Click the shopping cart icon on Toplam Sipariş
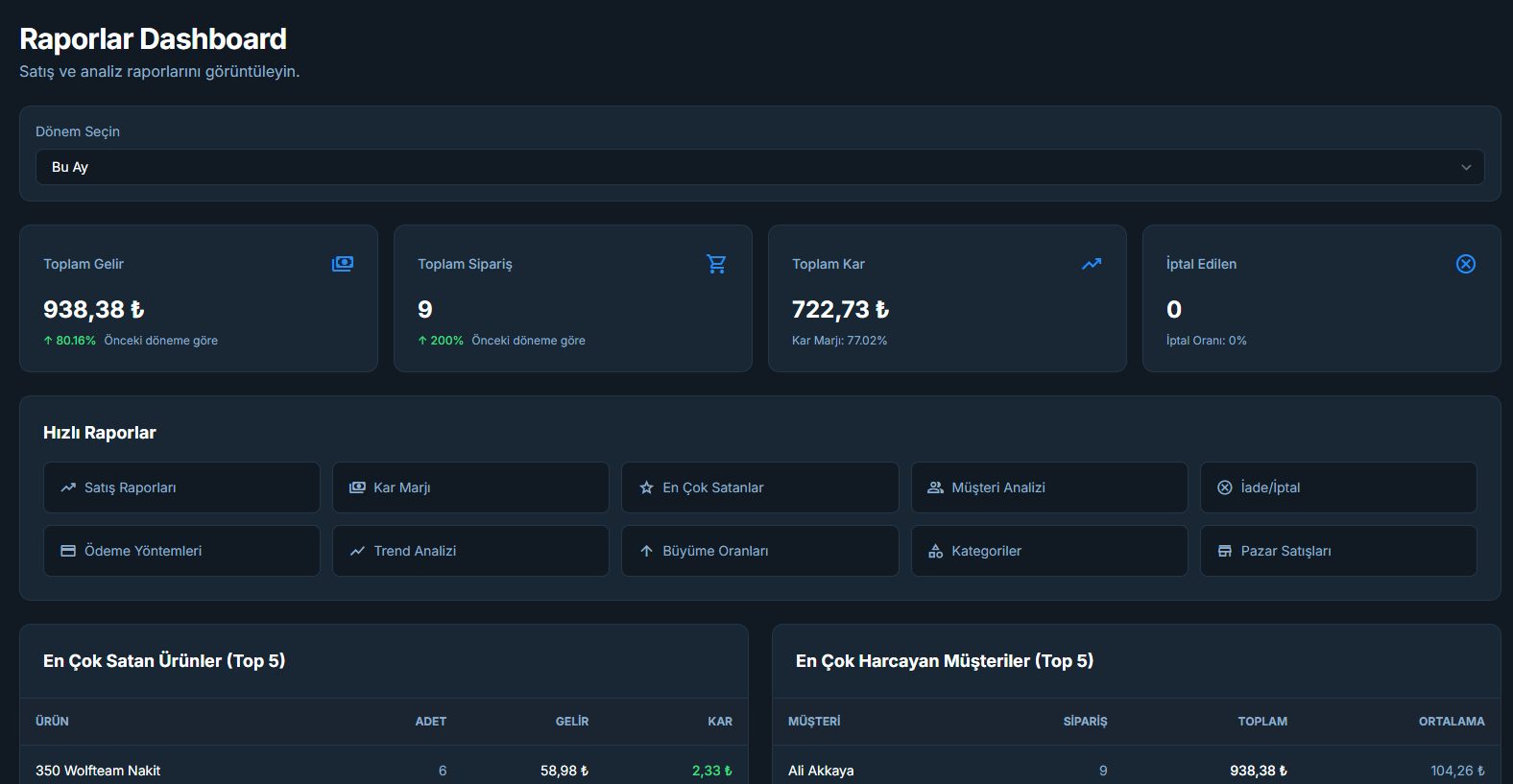 click(716, 264)
